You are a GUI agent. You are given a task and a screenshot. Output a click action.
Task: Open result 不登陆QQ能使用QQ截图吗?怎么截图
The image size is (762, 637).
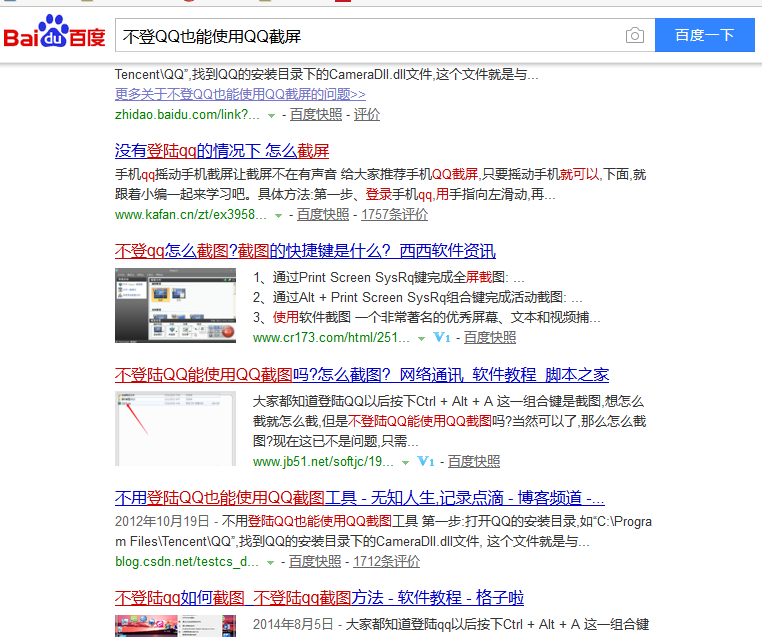(362, 375)
